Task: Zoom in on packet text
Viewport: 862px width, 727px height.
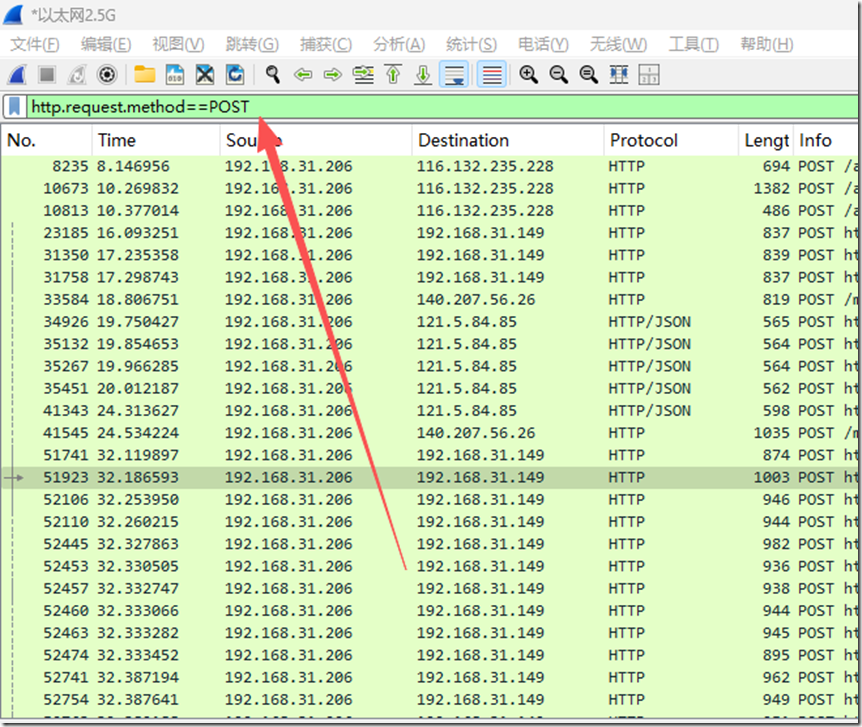Action: [x=529, y=74]
